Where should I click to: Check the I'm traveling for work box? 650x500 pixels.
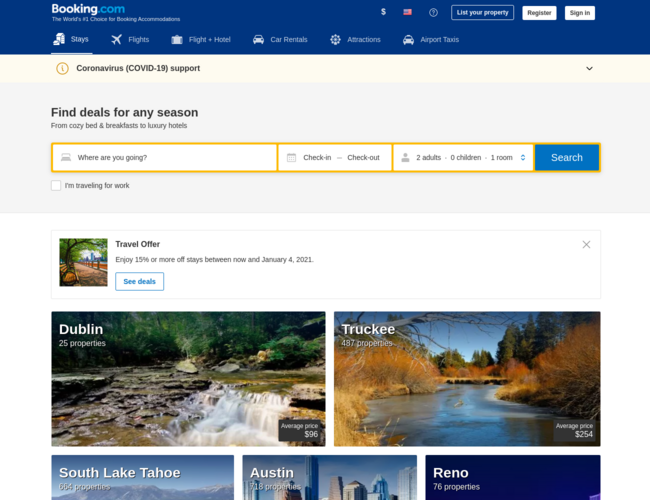(56, 185)
